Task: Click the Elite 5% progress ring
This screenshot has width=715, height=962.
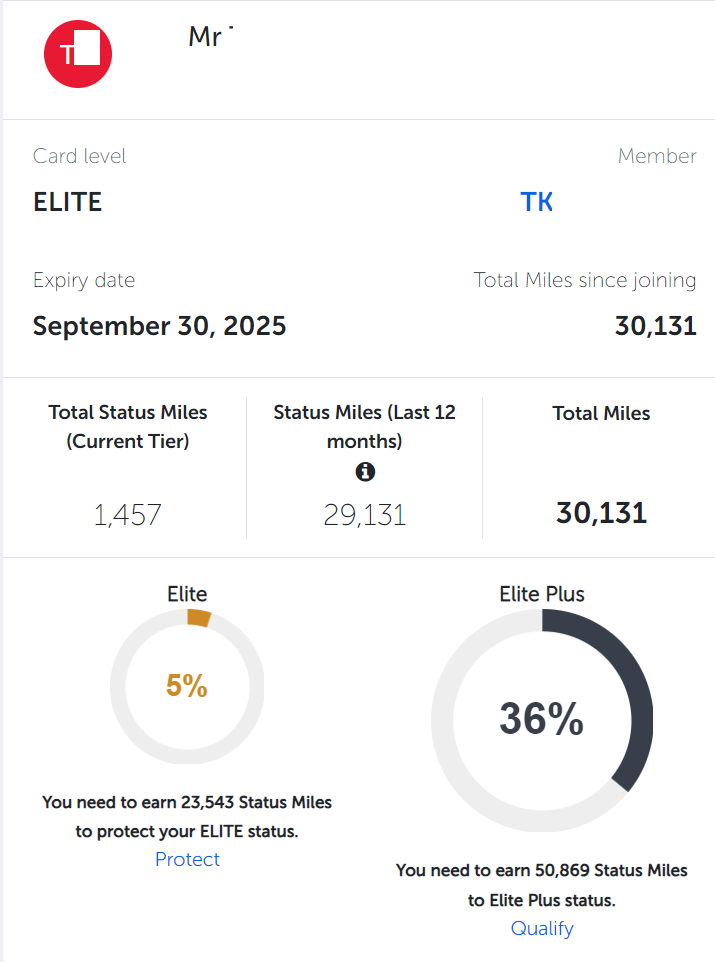Action: pyautogui.click(x=187, y=686)
